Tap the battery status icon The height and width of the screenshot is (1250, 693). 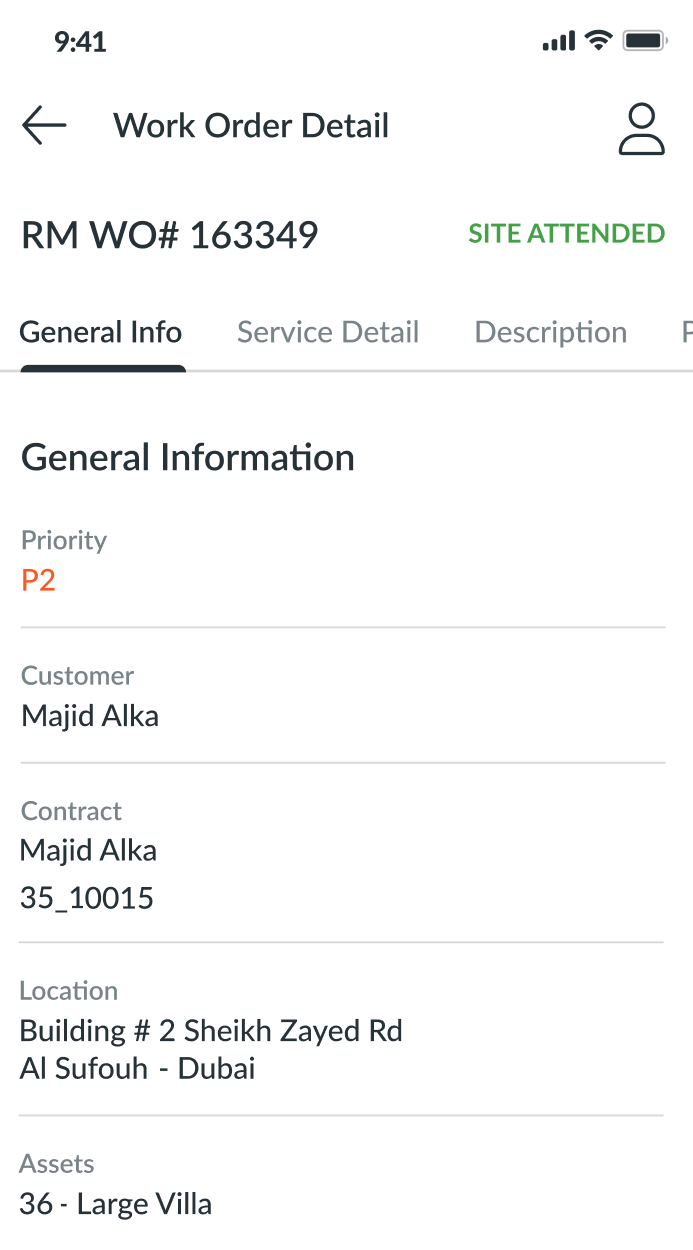[645, 41]
